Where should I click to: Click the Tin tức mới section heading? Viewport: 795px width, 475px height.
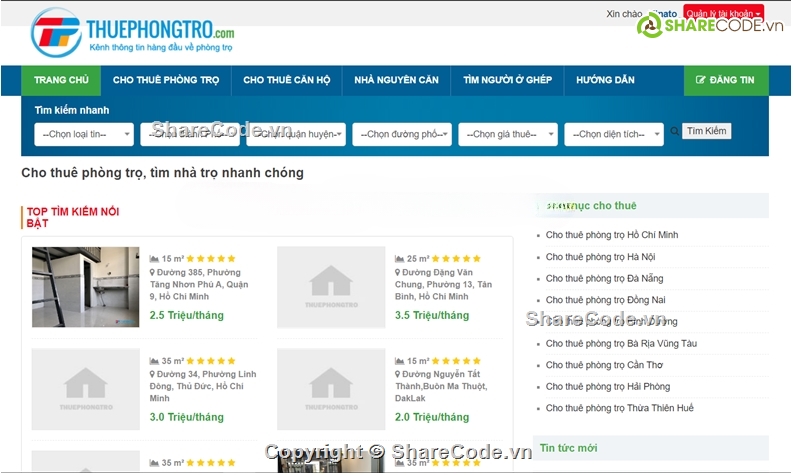click(x=568, y=448)
